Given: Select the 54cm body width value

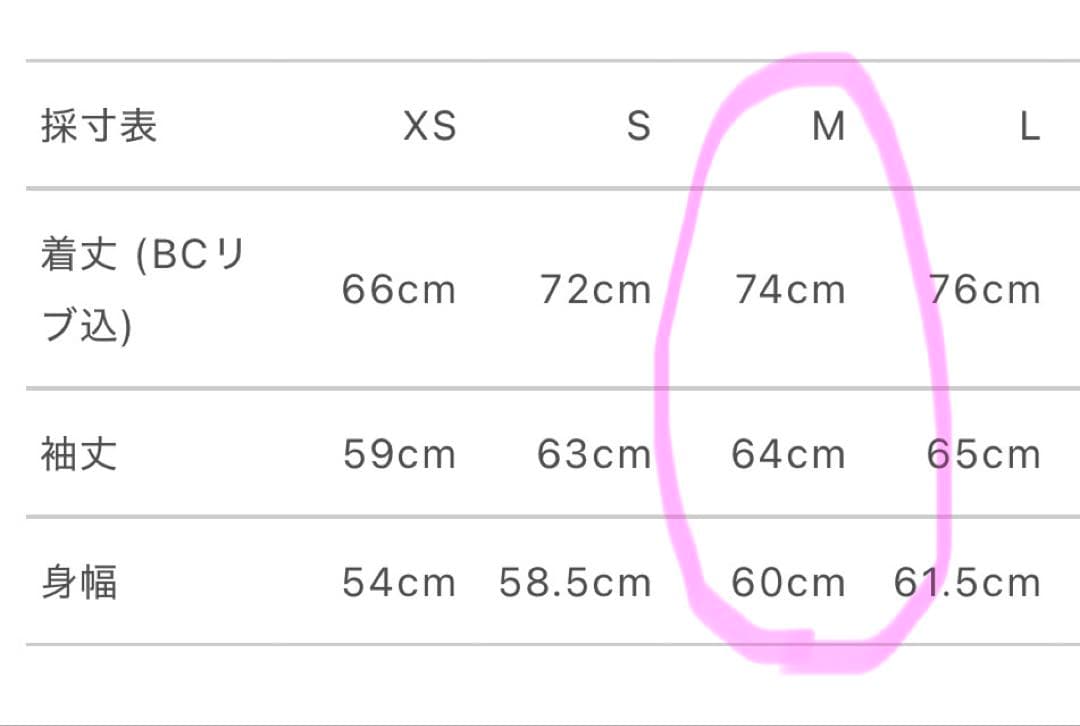Looking at the screenshot, I should click(399, 582).
